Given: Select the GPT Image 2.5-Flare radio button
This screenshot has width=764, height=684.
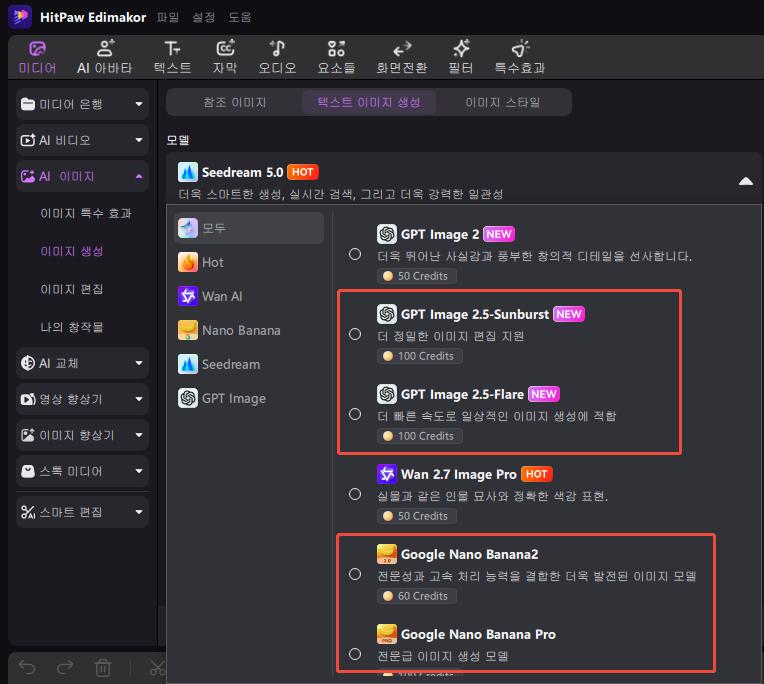Looking at the screenshot, I should click(x=355, y=414).
